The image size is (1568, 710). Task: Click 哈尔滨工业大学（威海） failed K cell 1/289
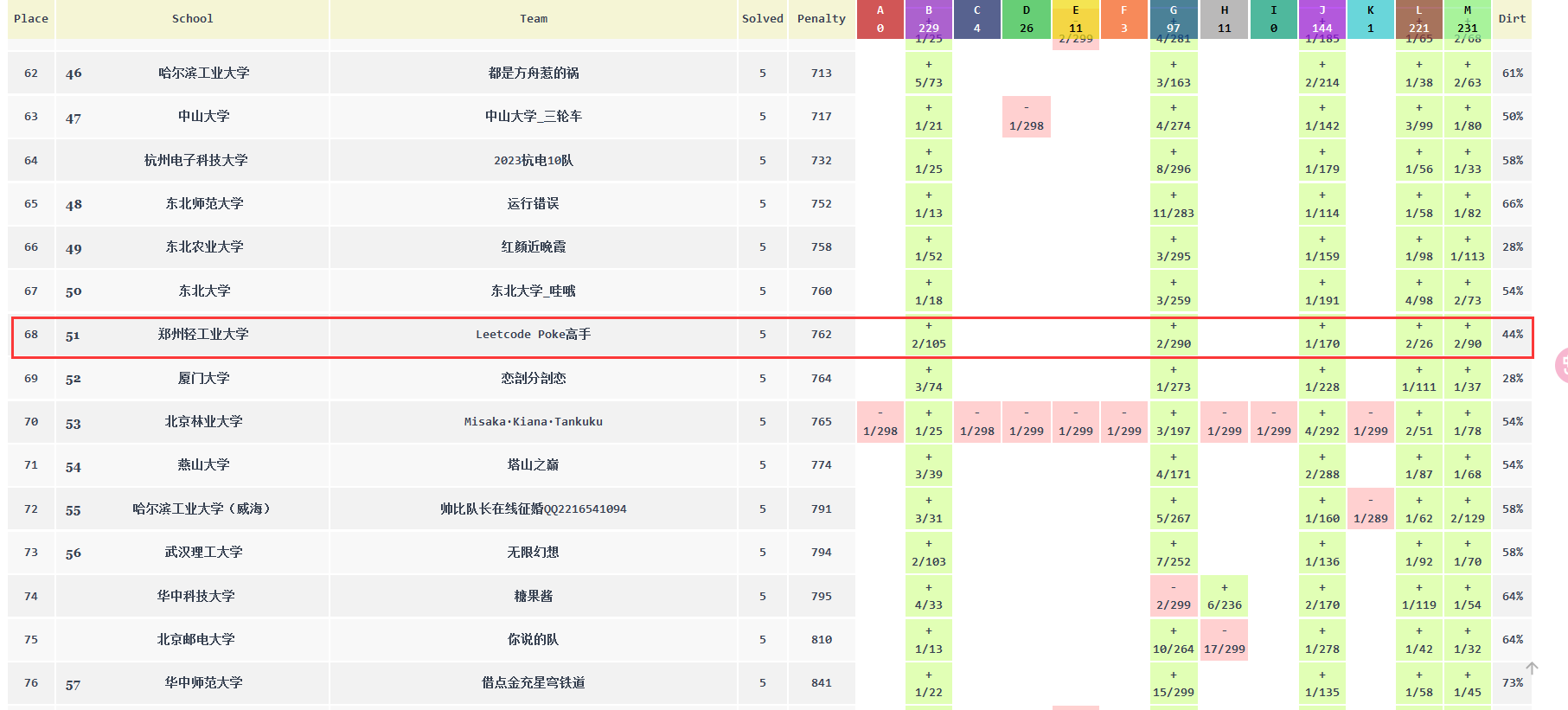pyautogui.click(x=1371, y=509)
